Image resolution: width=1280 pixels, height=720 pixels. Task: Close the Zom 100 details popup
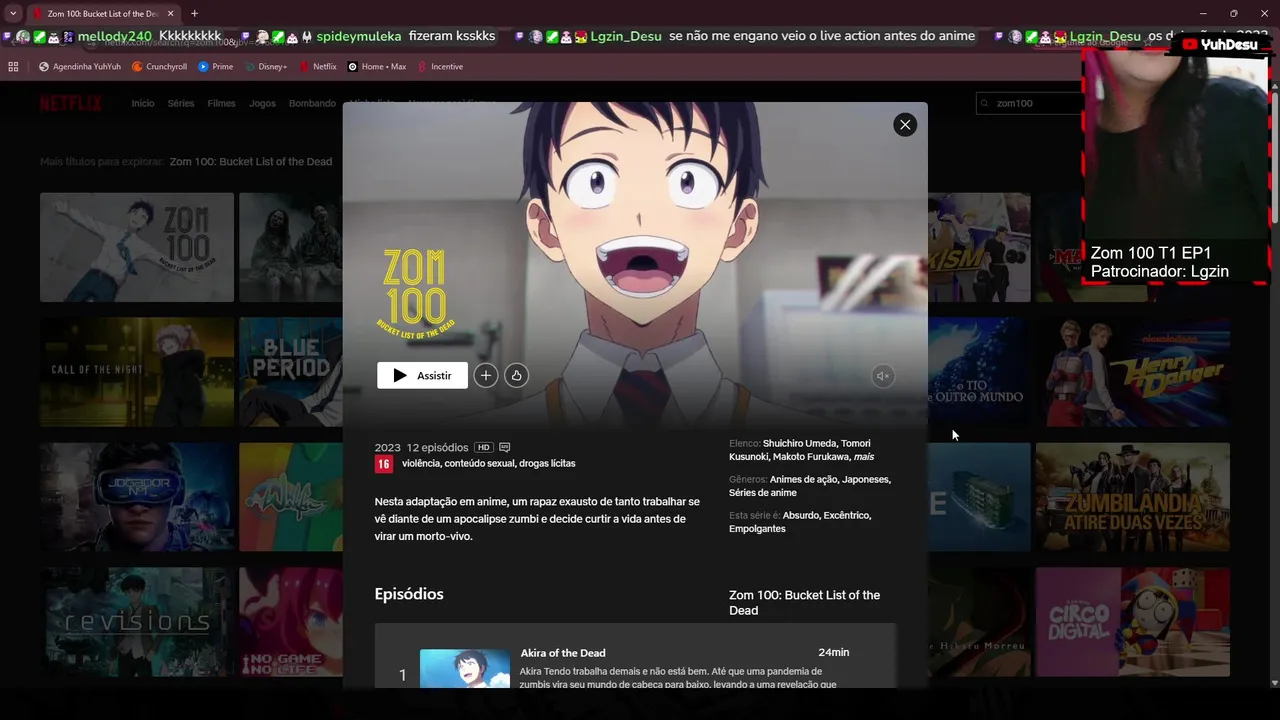pyautogui.click(x=905, y=125)
